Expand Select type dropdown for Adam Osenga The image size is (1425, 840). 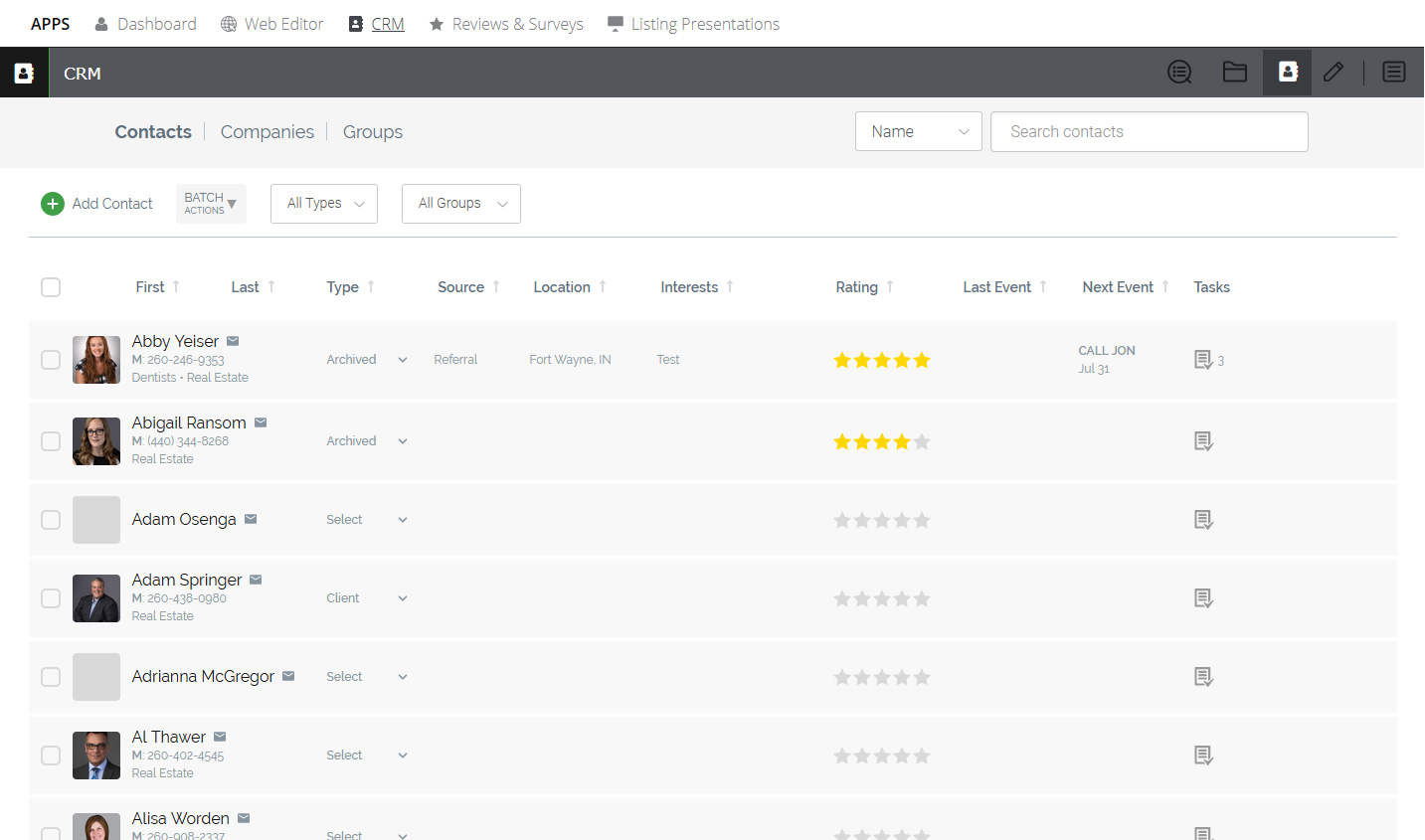403,520
